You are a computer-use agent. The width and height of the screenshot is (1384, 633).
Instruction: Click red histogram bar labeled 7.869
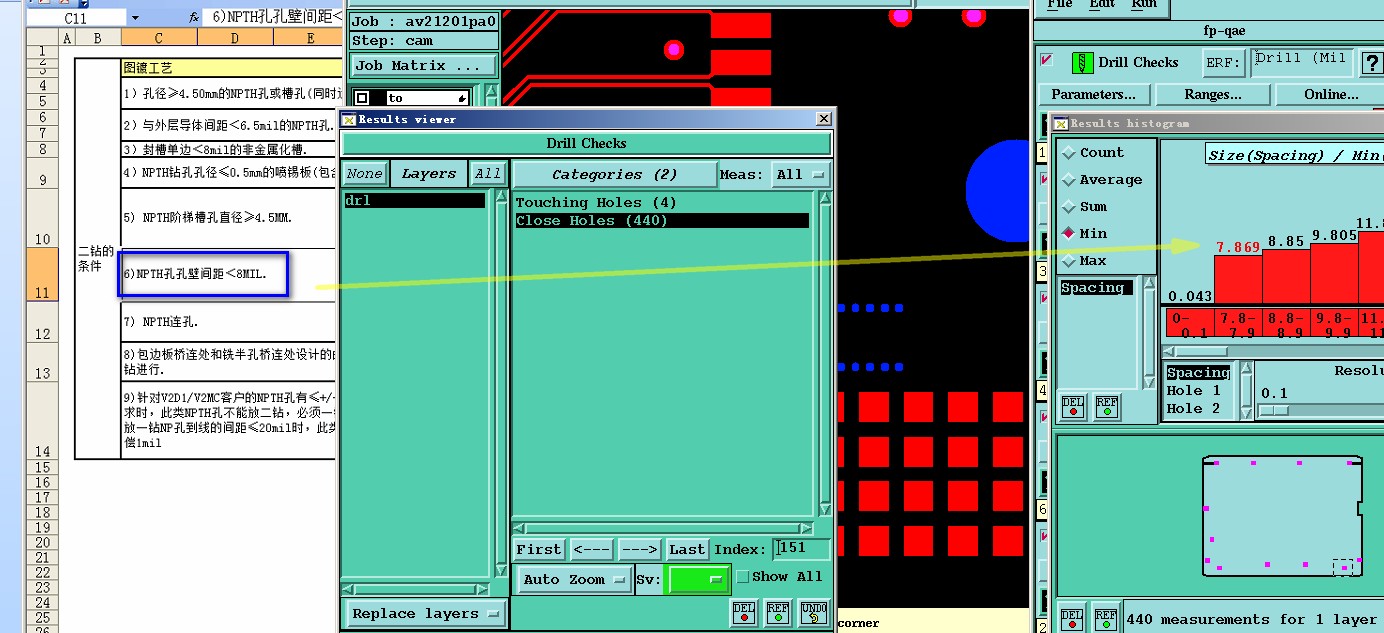point(1237,279)
